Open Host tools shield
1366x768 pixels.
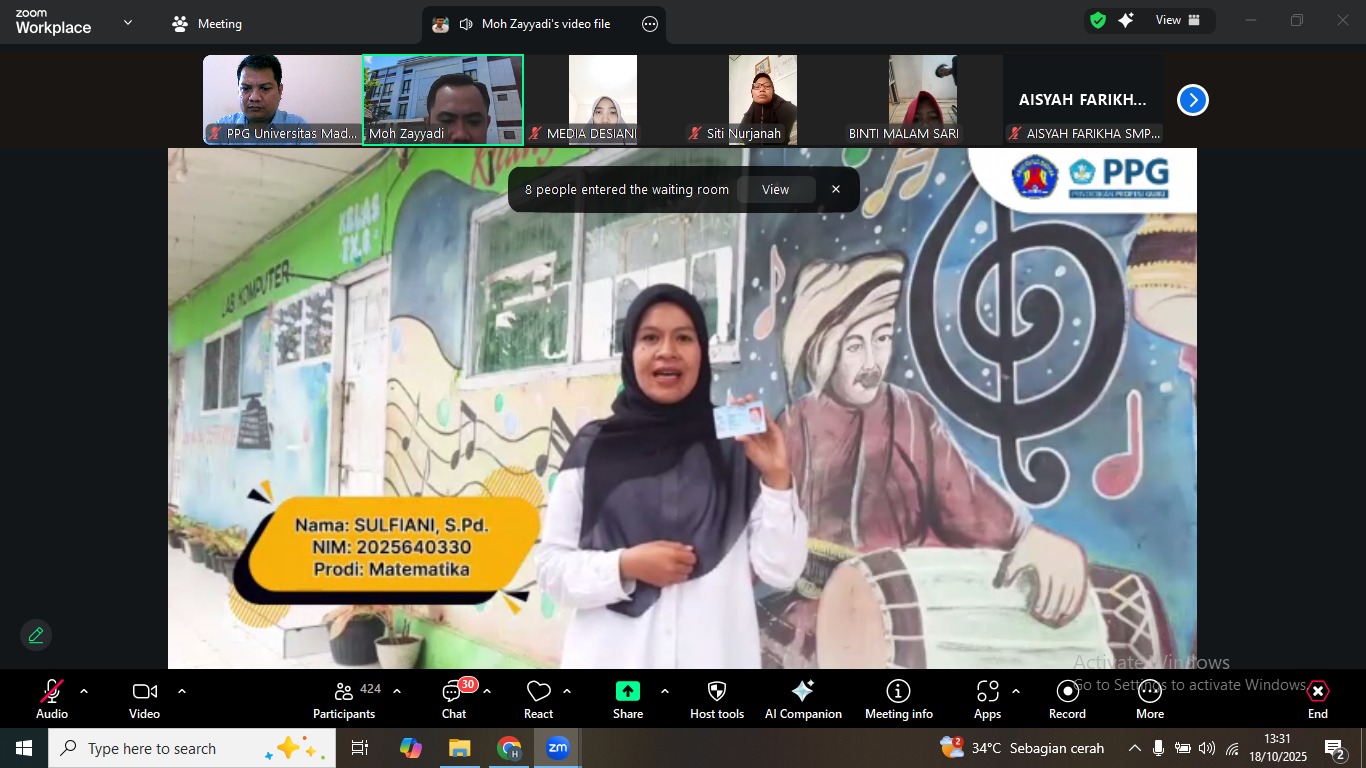click(x=717, y=698)
